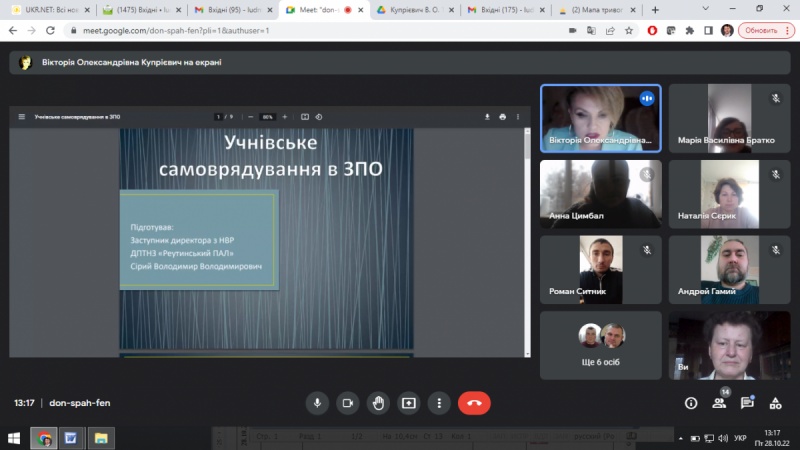This screenshot has width=800, height=450.
Task: Toggle browser side panel icon
Action: tap(708, 31)
